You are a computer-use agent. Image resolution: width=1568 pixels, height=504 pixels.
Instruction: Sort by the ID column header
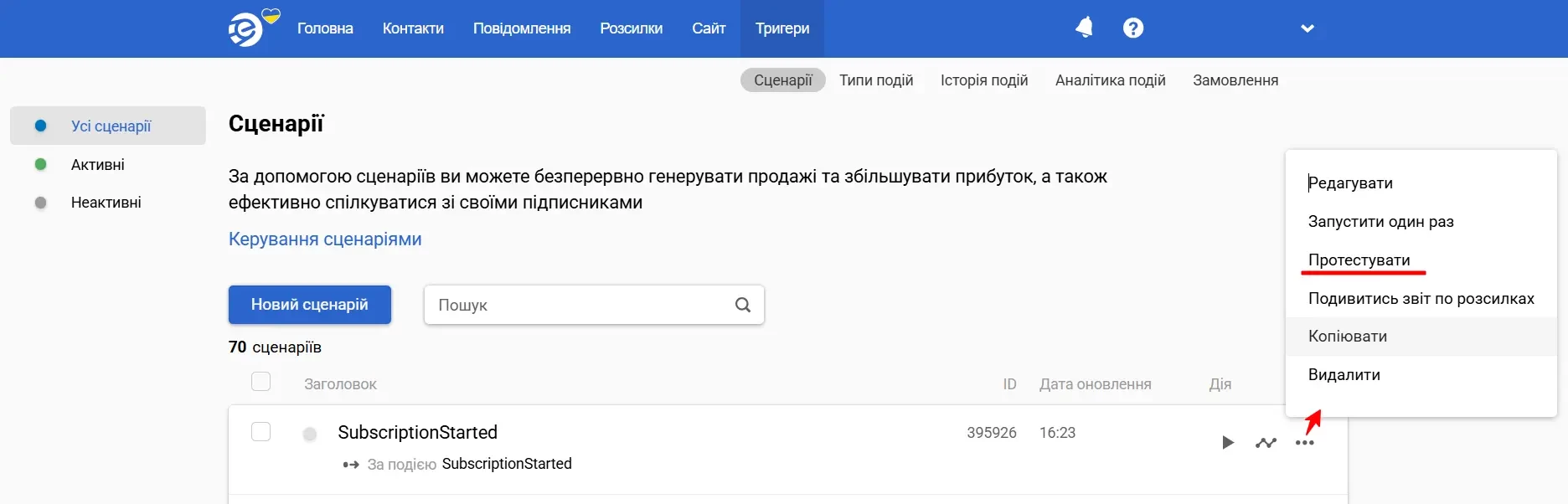coord(1009,384)
